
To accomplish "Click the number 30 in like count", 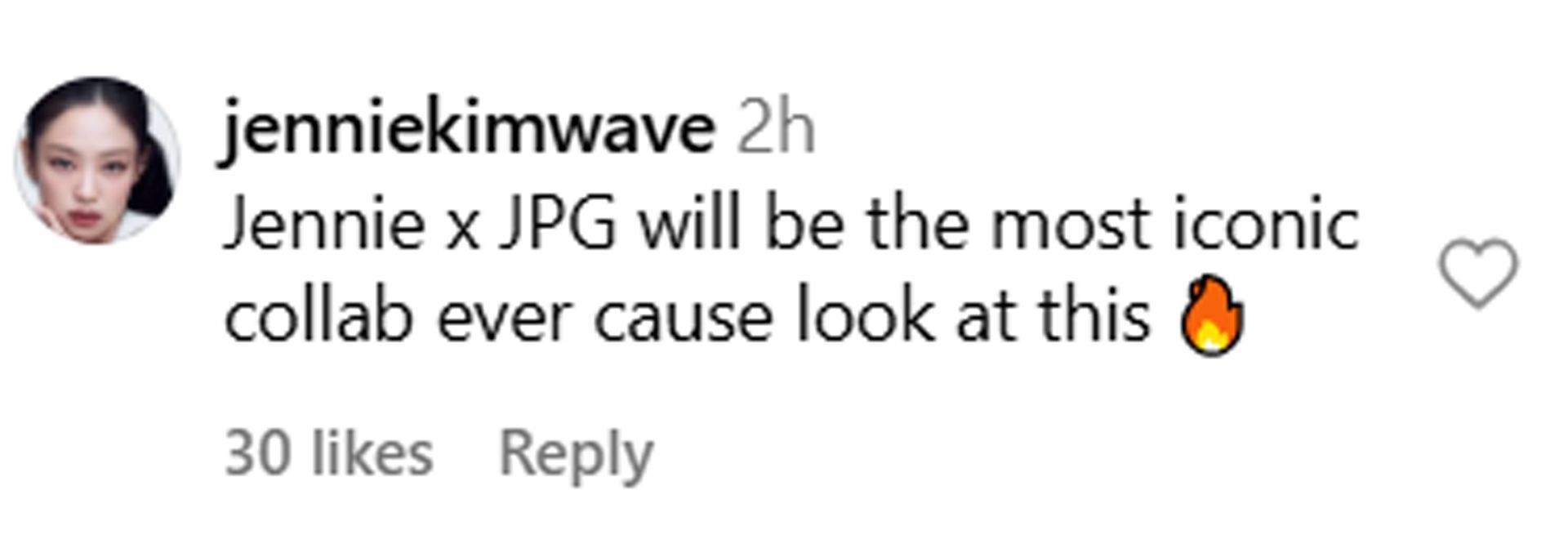I will (257, 454).
